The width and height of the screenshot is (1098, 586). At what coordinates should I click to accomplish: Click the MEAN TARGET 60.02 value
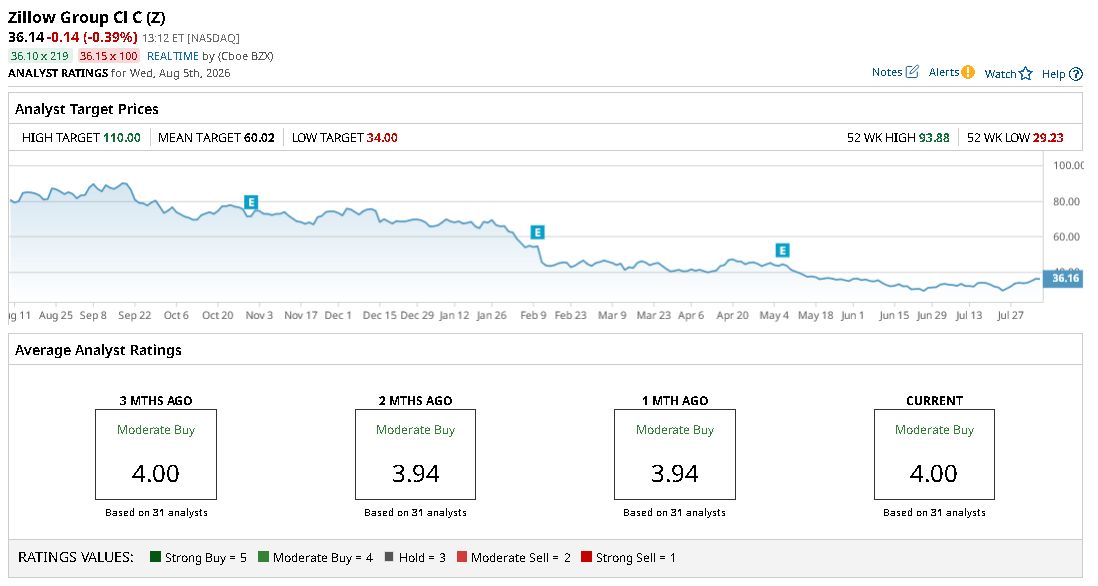tap(259, 138)
